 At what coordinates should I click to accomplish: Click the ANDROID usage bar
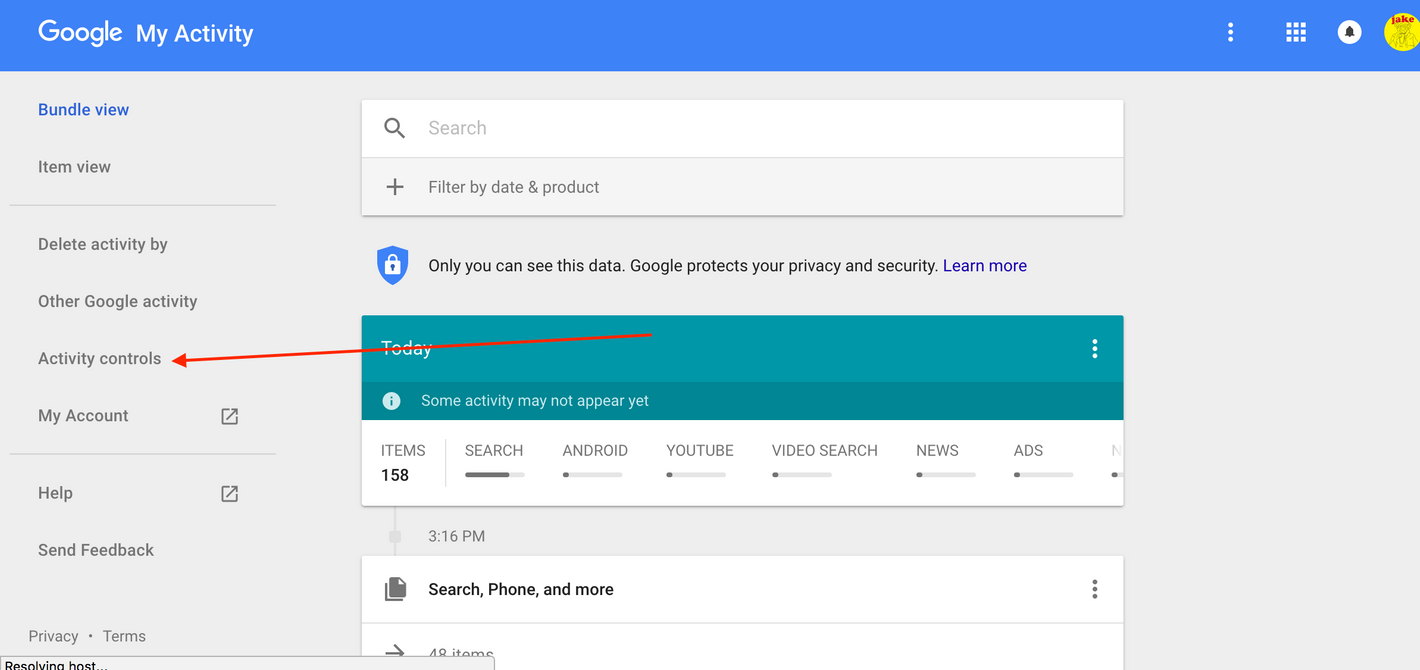tap(593, 475)
